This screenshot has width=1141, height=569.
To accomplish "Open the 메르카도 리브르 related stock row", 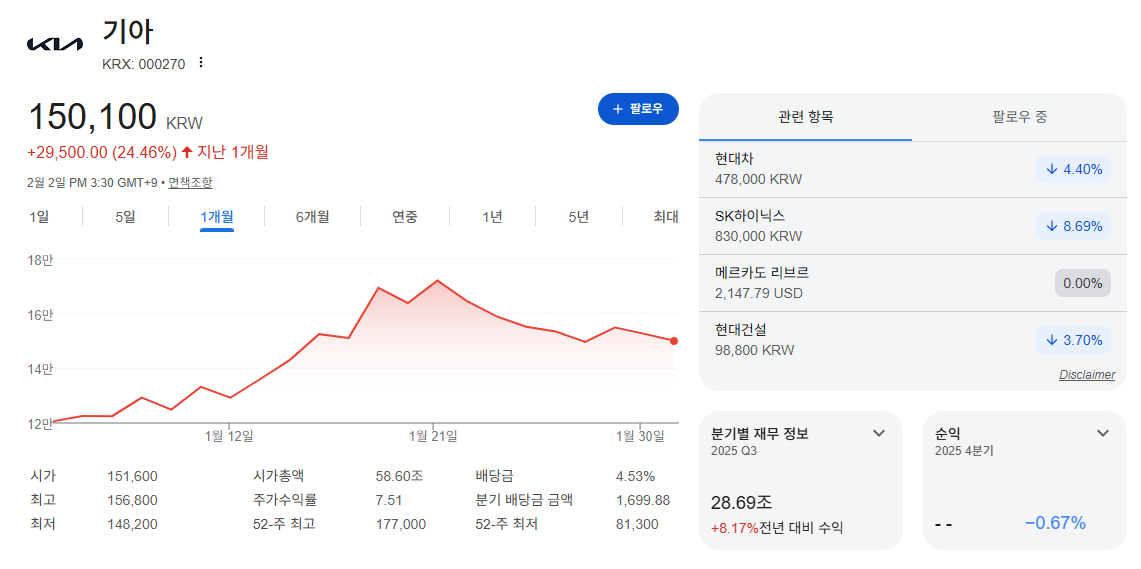I will pyautogui.click(x=913, y=283).
